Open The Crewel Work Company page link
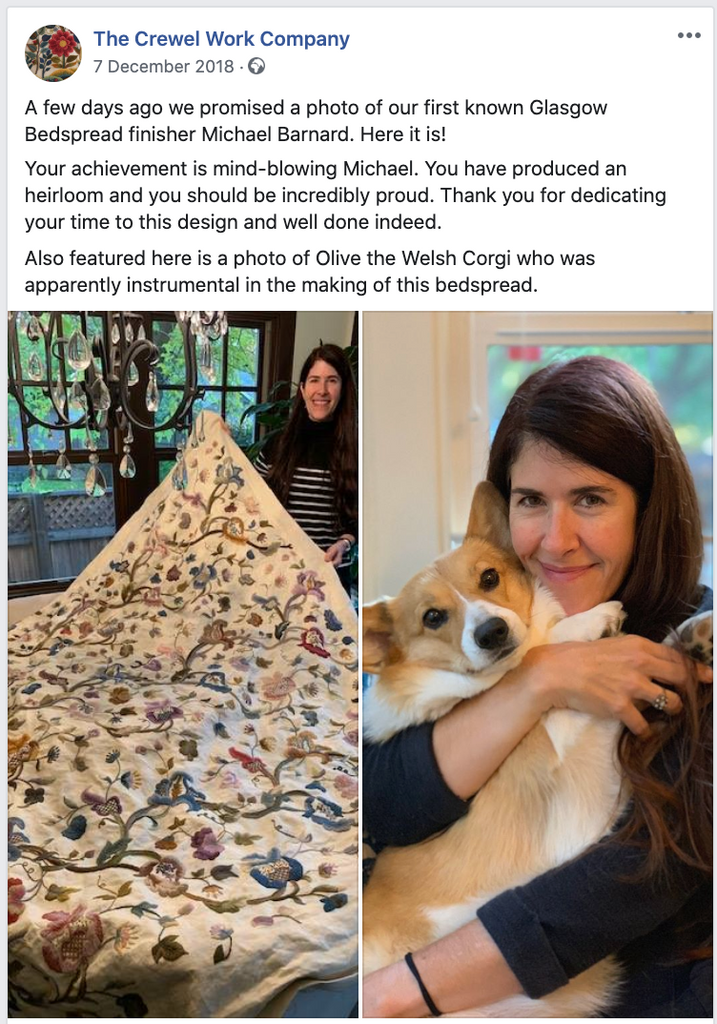The width and height of the screenshot is (717, 1024). tap(221, 39)
